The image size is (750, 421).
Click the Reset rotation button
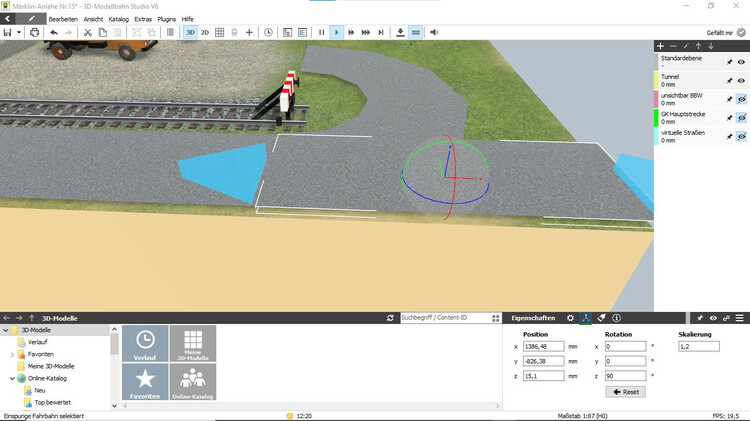[626, 392]
